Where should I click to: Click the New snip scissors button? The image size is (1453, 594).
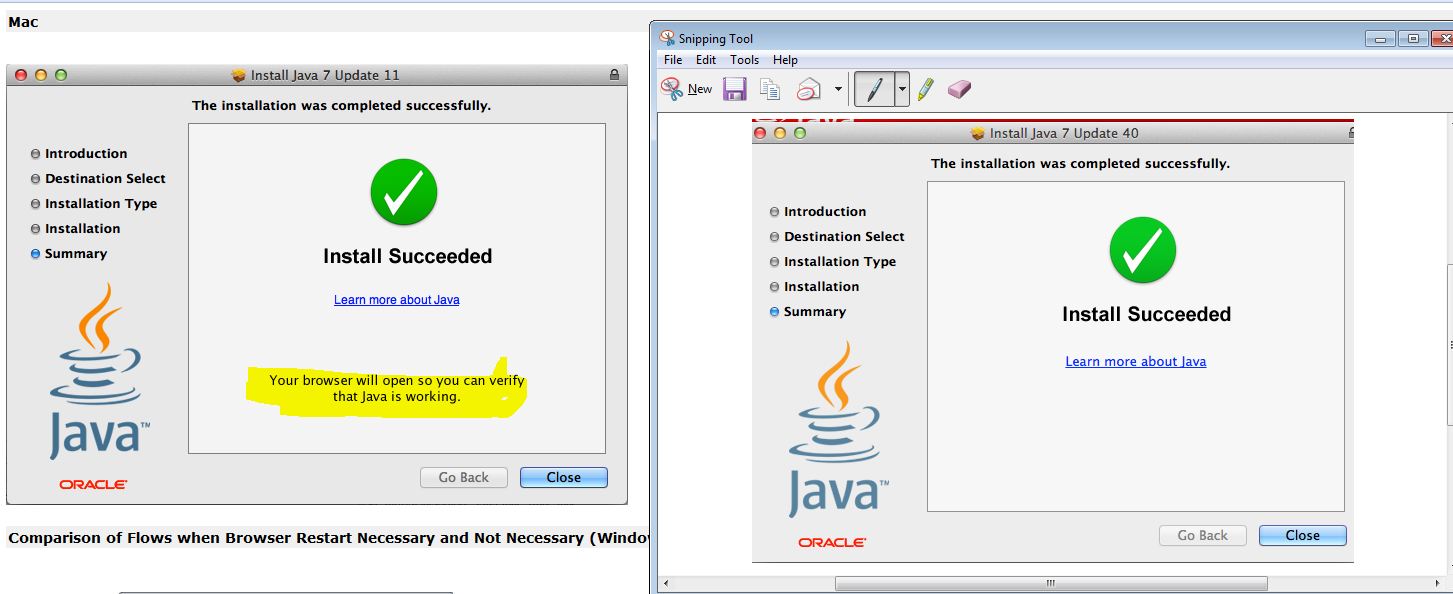tap(686, 89)
